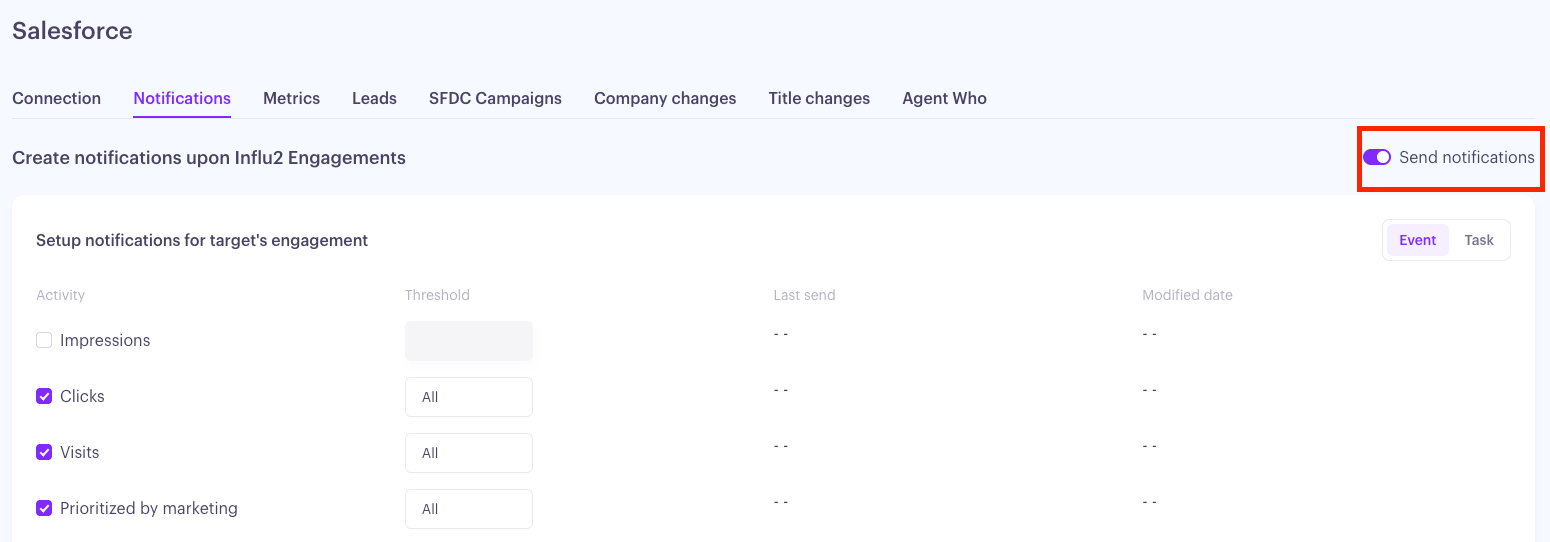The height and width of the screenshot is (542, 1550).
Task: Open the Visits threshold dropdown
Action: pos(469,453)
